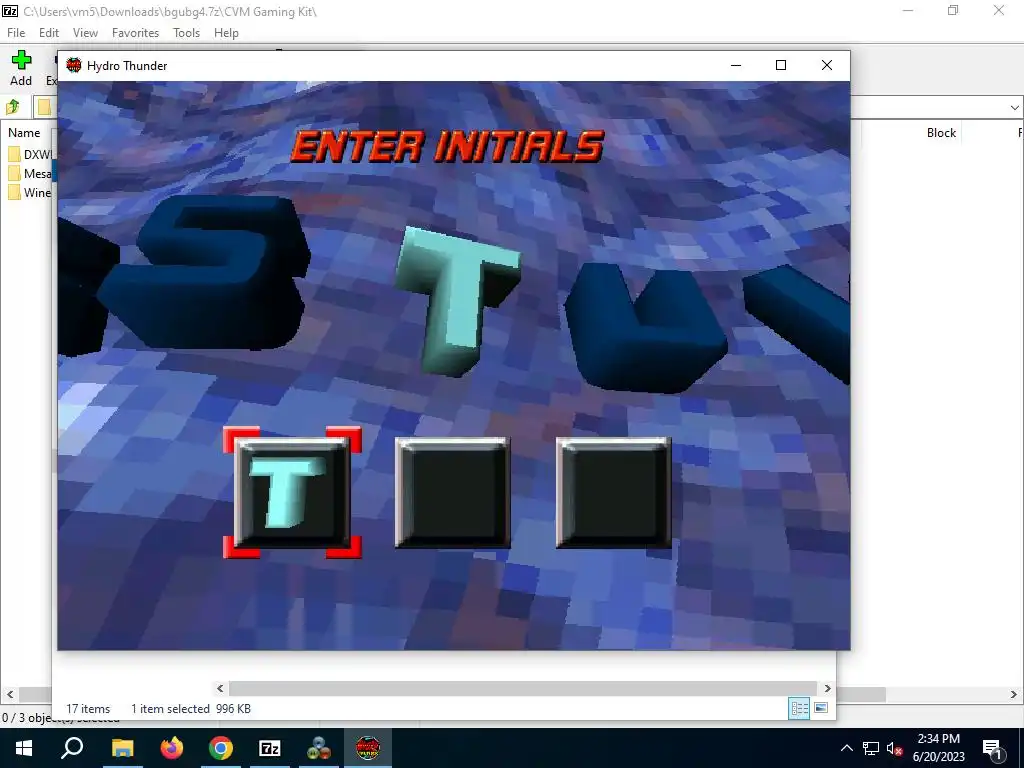Click the 7-Zip scrollbar right arrow at far right
This screenshot has height=768, width=1024.
click(x=1014, y=694)
